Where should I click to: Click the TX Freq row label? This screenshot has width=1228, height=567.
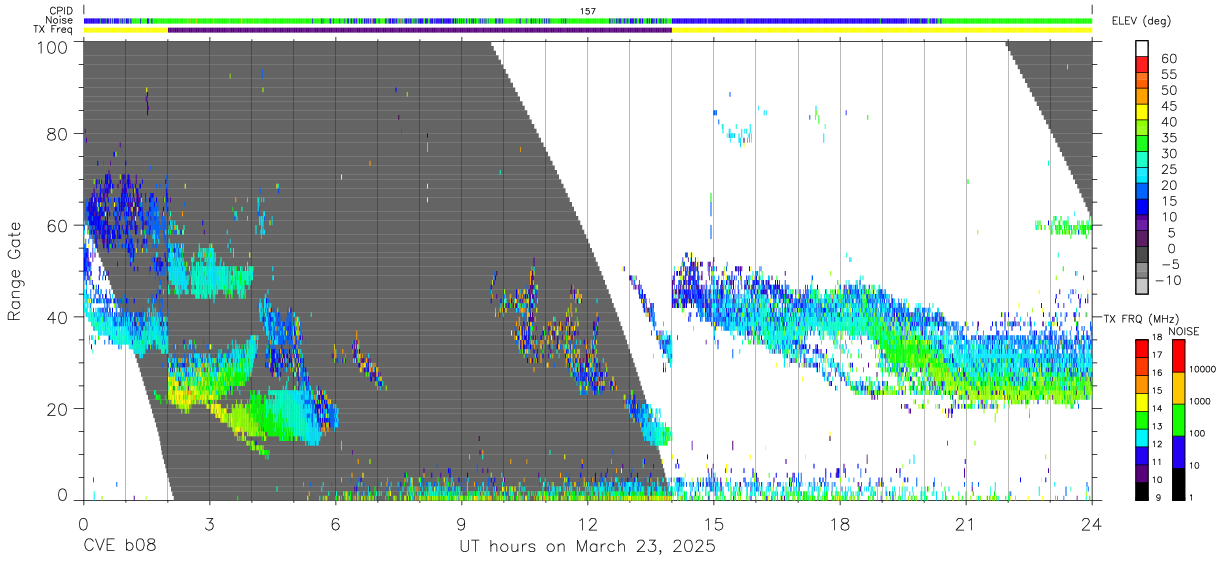click(53, 30)
